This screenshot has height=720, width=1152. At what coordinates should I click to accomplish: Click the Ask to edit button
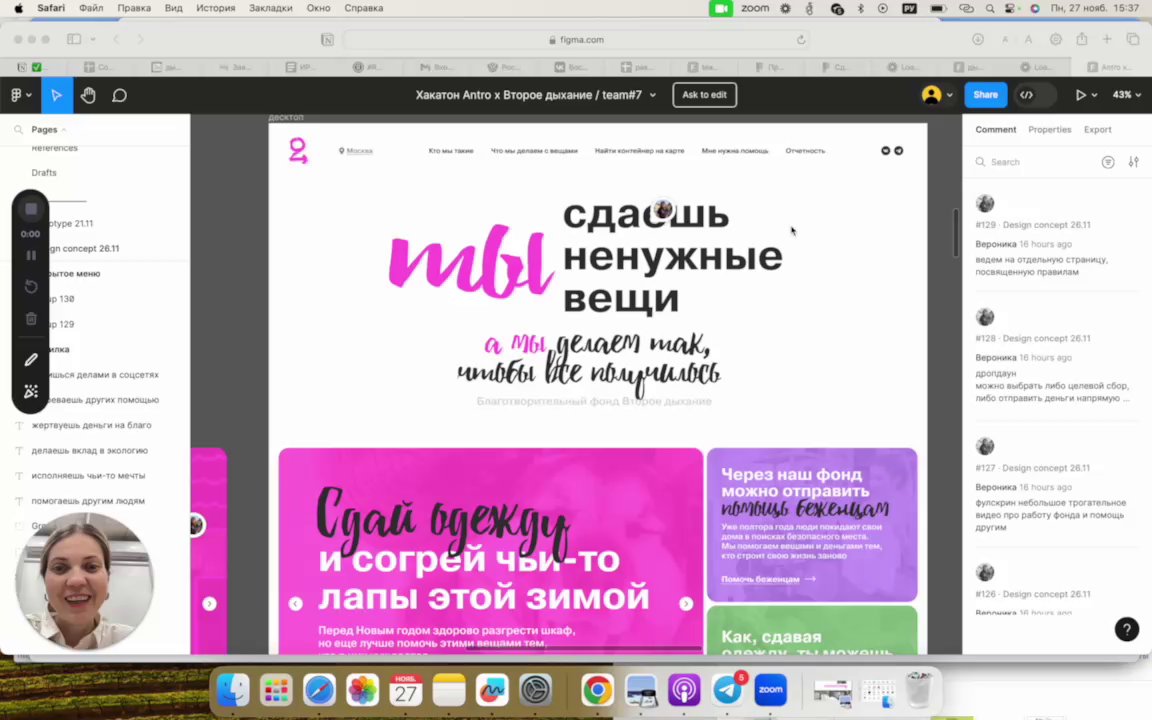tap(704, 95)
